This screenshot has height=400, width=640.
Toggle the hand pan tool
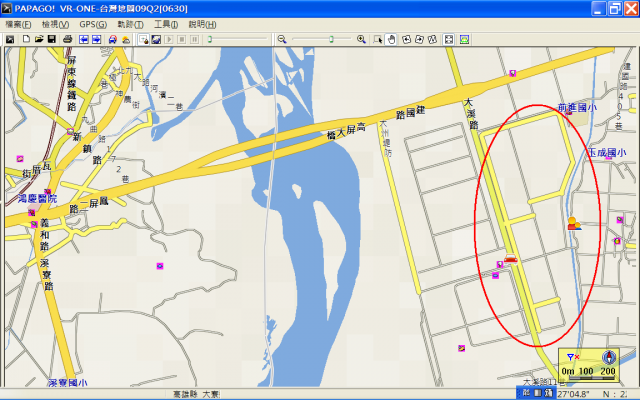tap(391, 39)
